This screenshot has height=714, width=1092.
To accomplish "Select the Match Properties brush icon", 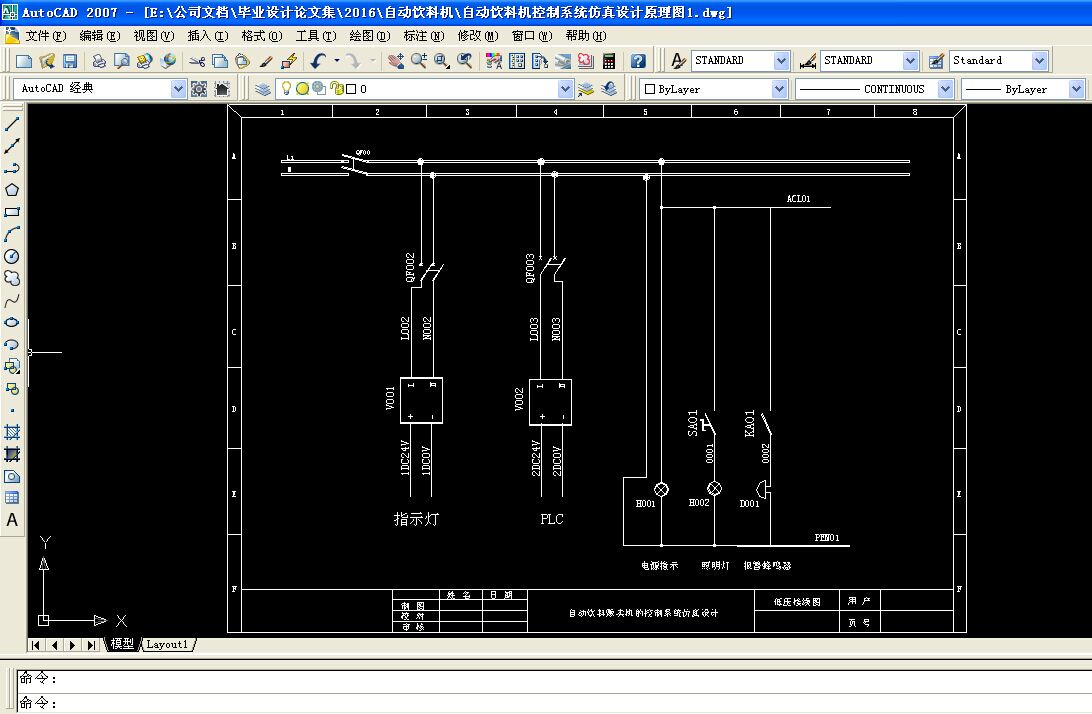I will tap(265, 61).
